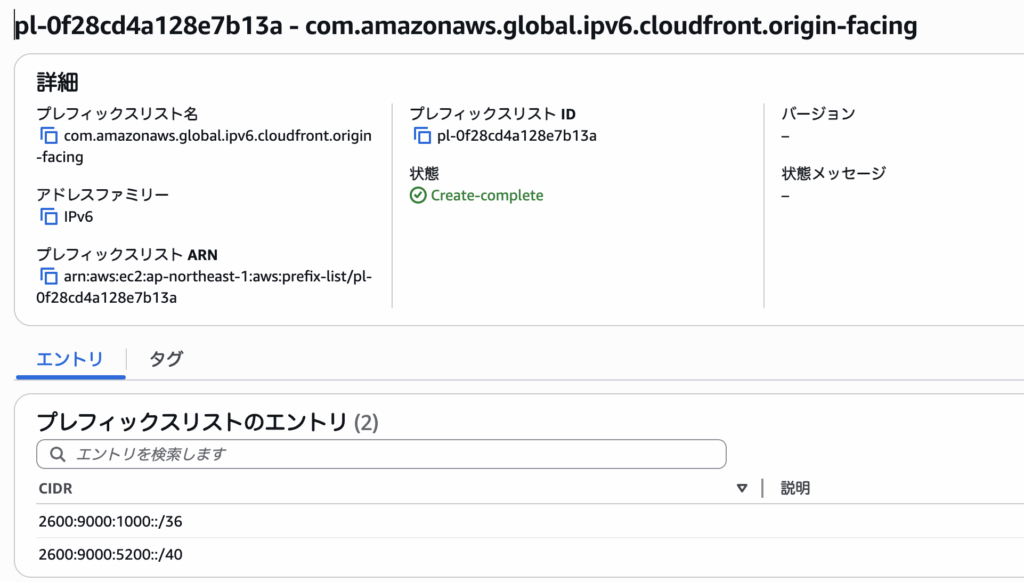
Task: Click the page title heading
Action: pos(465,26)
